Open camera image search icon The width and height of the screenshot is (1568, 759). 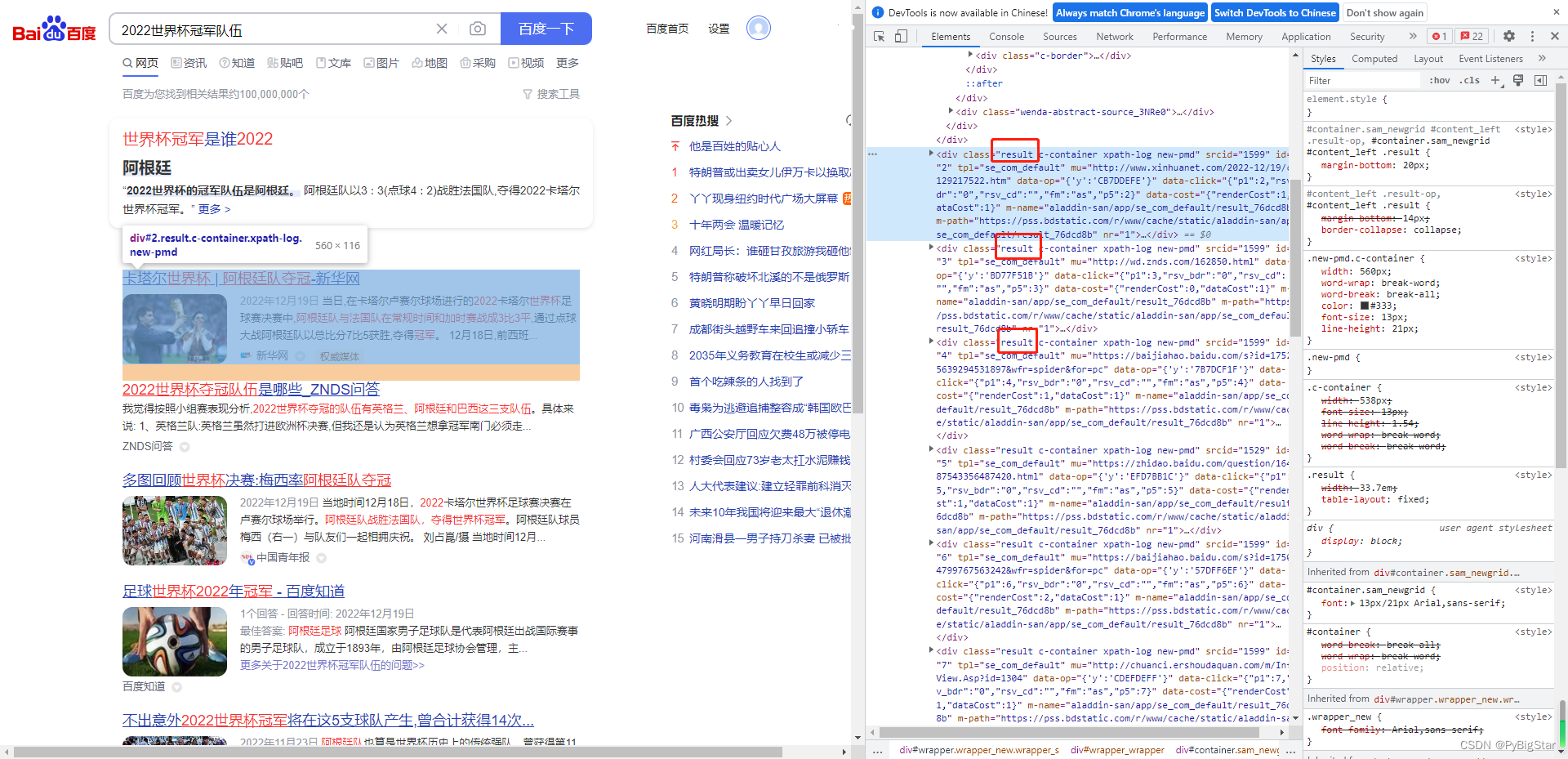tap(478, 29)
